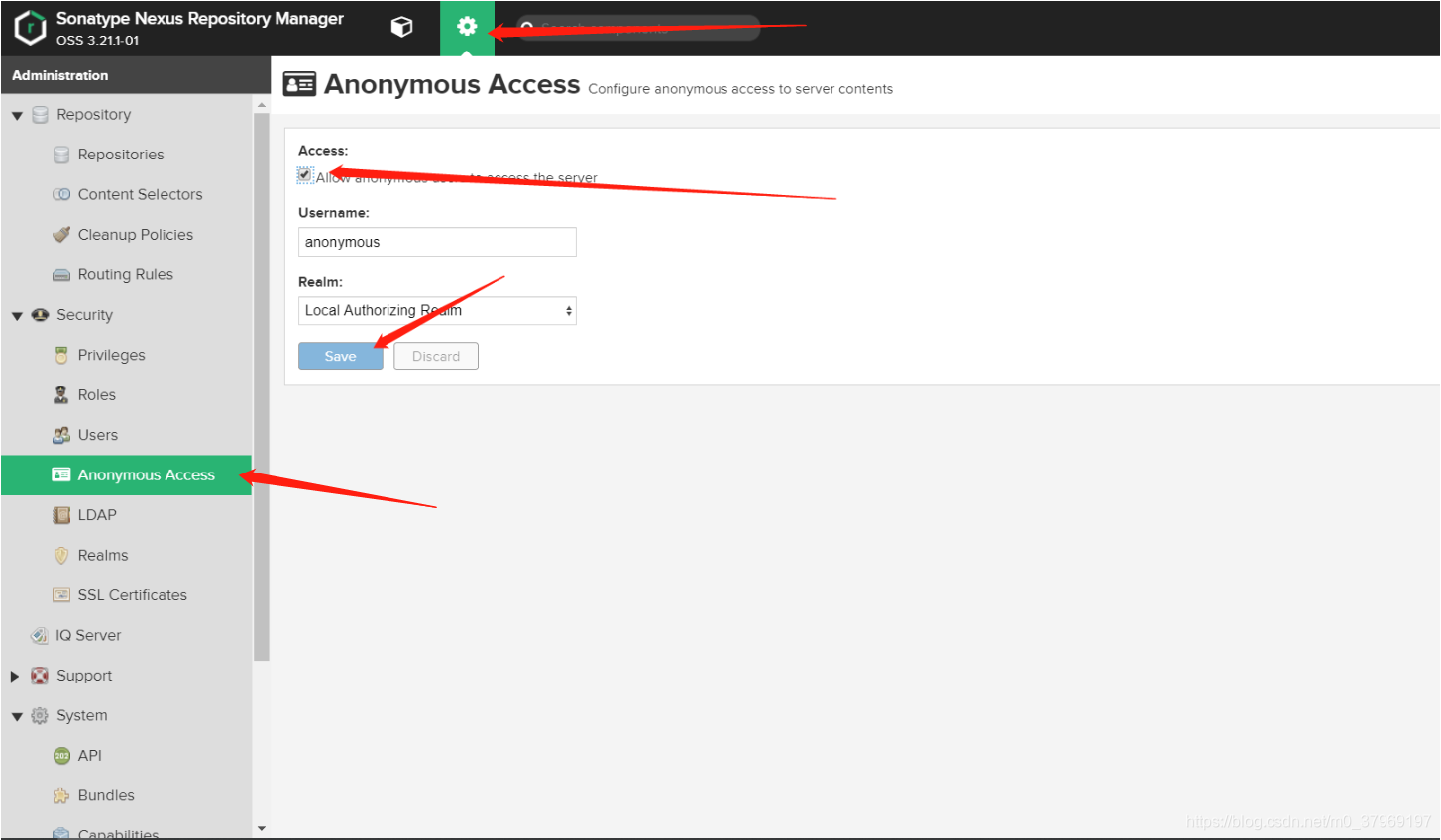Open Content Selectors in the sidebar
Image resolution: width=1441 pixels, height=840 pixels.
[x=140, y=194]
